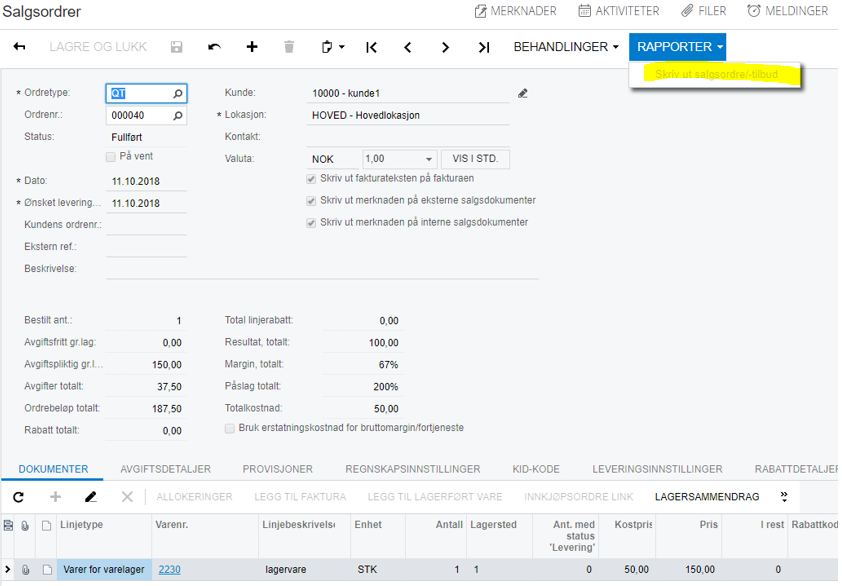Click the save disk icon
The width and height of the screenshot is (842, 586).
click(176, 47)
